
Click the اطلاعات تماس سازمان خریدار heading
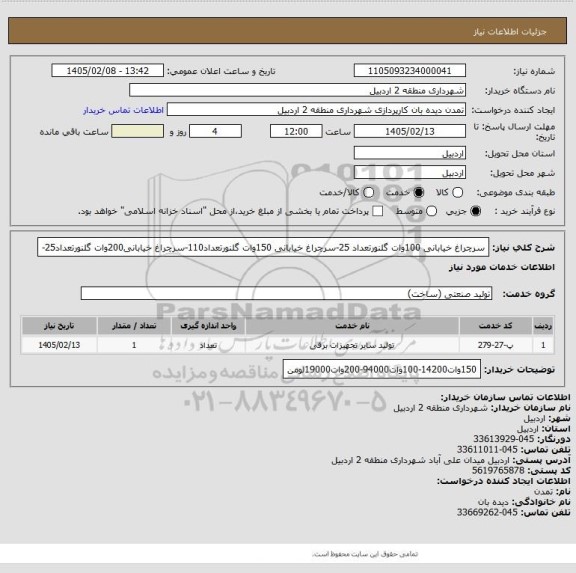505,397
